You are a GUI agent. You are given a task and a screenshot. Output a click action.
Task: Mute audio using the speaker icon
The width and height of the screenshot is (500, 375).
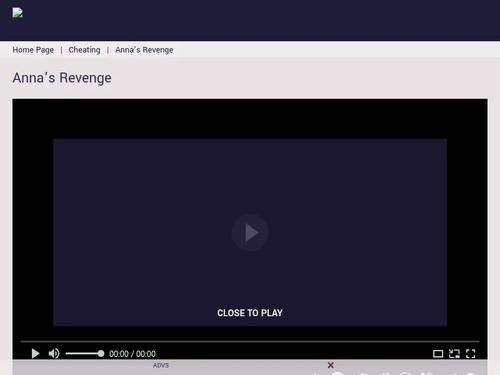[x=54, y=353]
